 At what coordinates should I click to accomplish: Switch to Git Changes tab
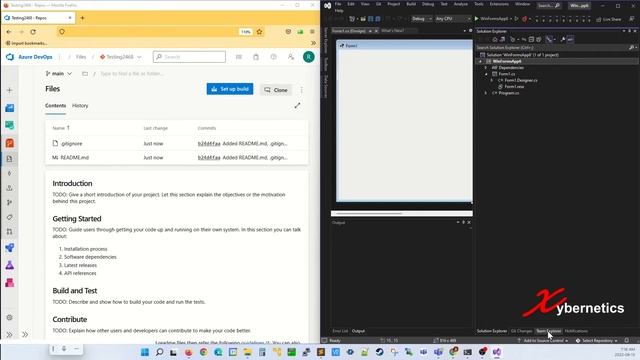(521, 331)
